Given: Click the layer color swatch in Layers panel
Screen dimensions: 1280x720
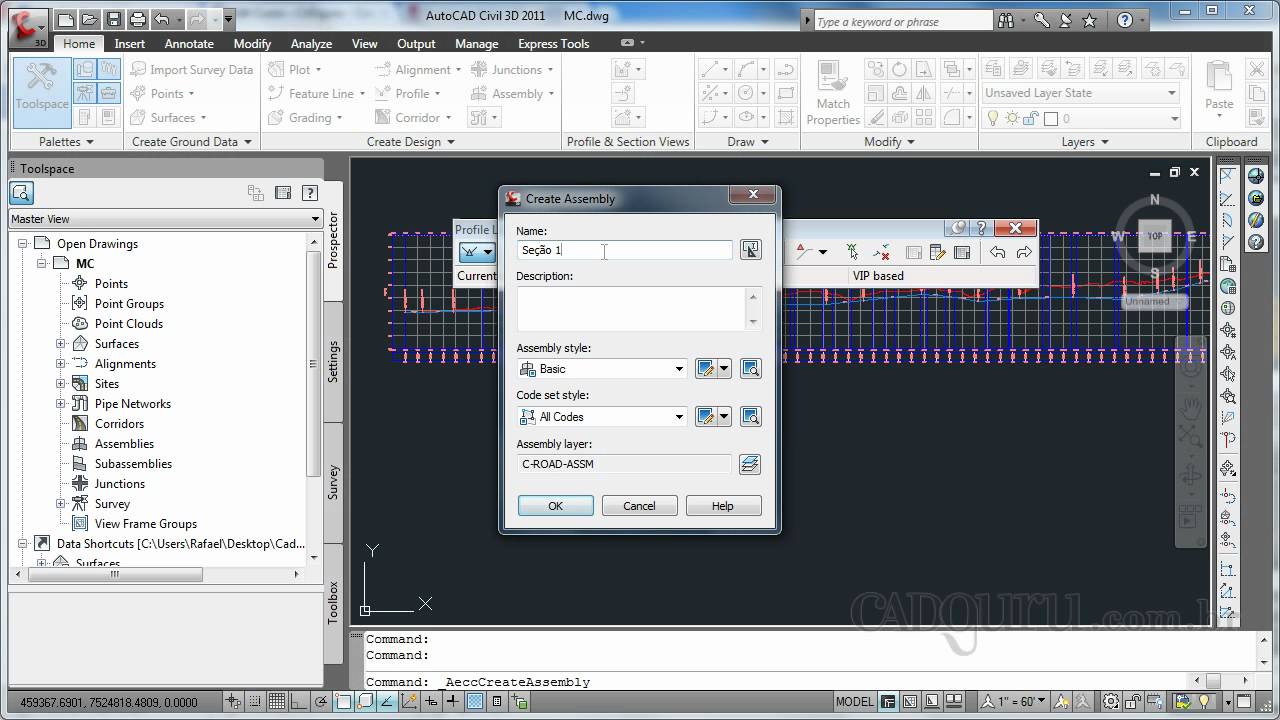Looking at the screenshot, I should pyautogui.click(x=1051, y=118).
